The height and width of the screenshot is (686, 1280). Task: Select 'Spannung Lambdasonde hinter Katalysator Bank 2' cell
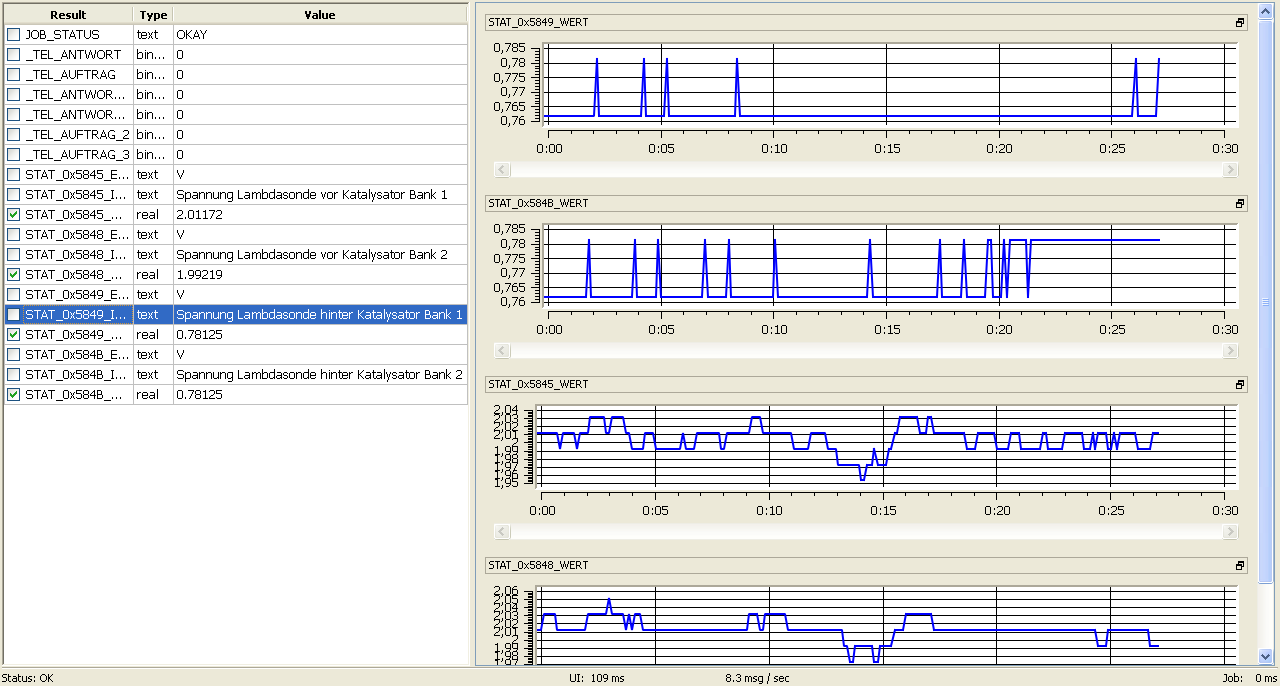319,374
